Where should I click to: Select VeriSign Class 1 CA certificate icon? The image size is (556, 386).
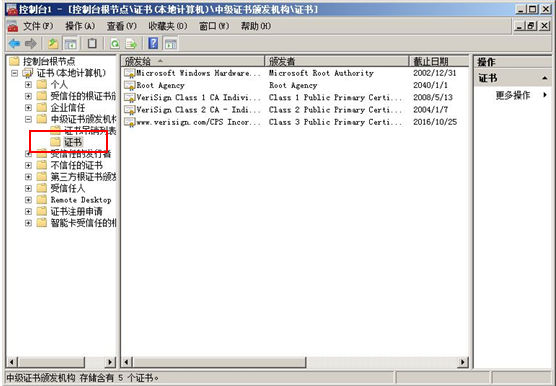(130, 98)
